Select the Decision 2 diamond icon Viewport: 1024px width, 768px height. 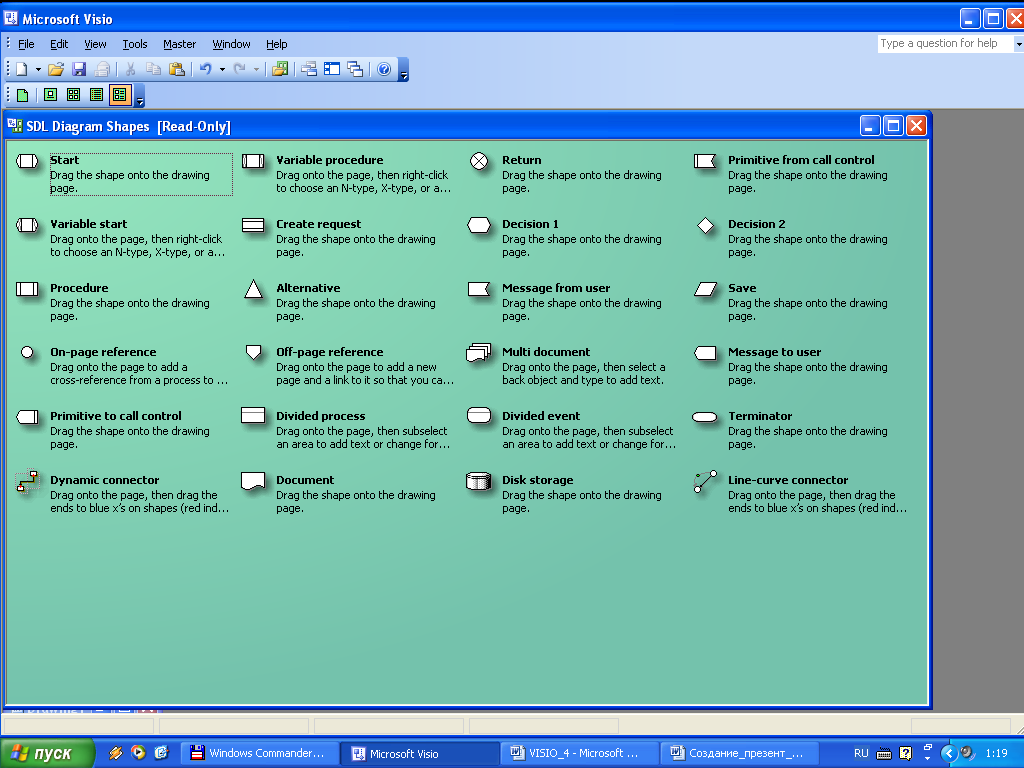point(705,225)
